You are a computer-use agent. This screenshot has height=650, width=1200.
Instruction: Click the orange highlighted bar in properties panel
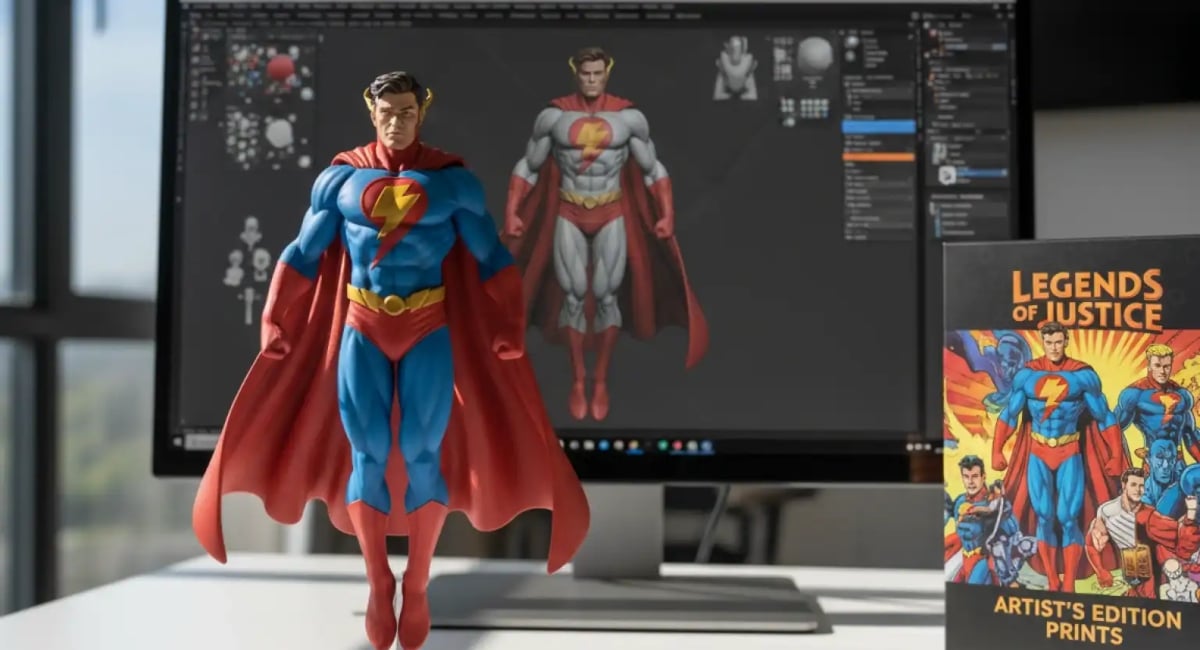pos(878,157)
